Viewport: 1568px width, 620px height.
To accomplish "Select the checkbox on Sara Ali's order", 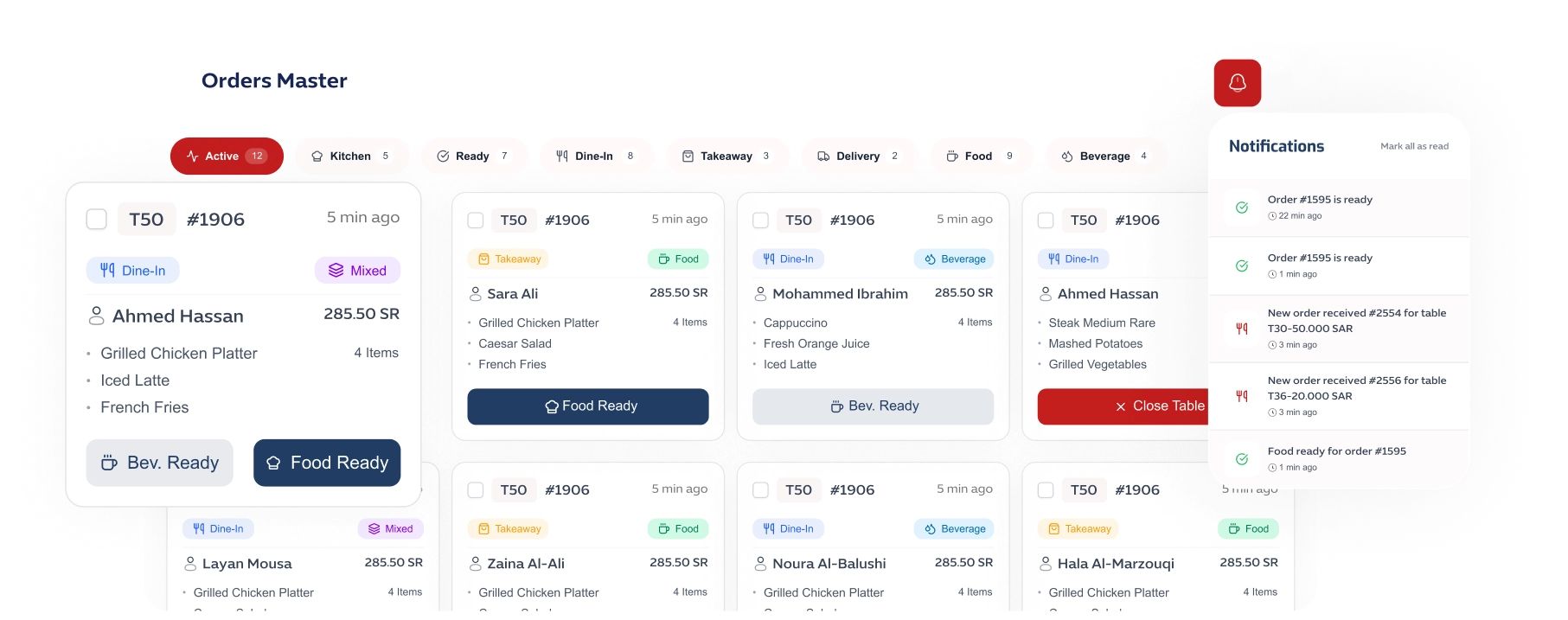I will (476, 221).
